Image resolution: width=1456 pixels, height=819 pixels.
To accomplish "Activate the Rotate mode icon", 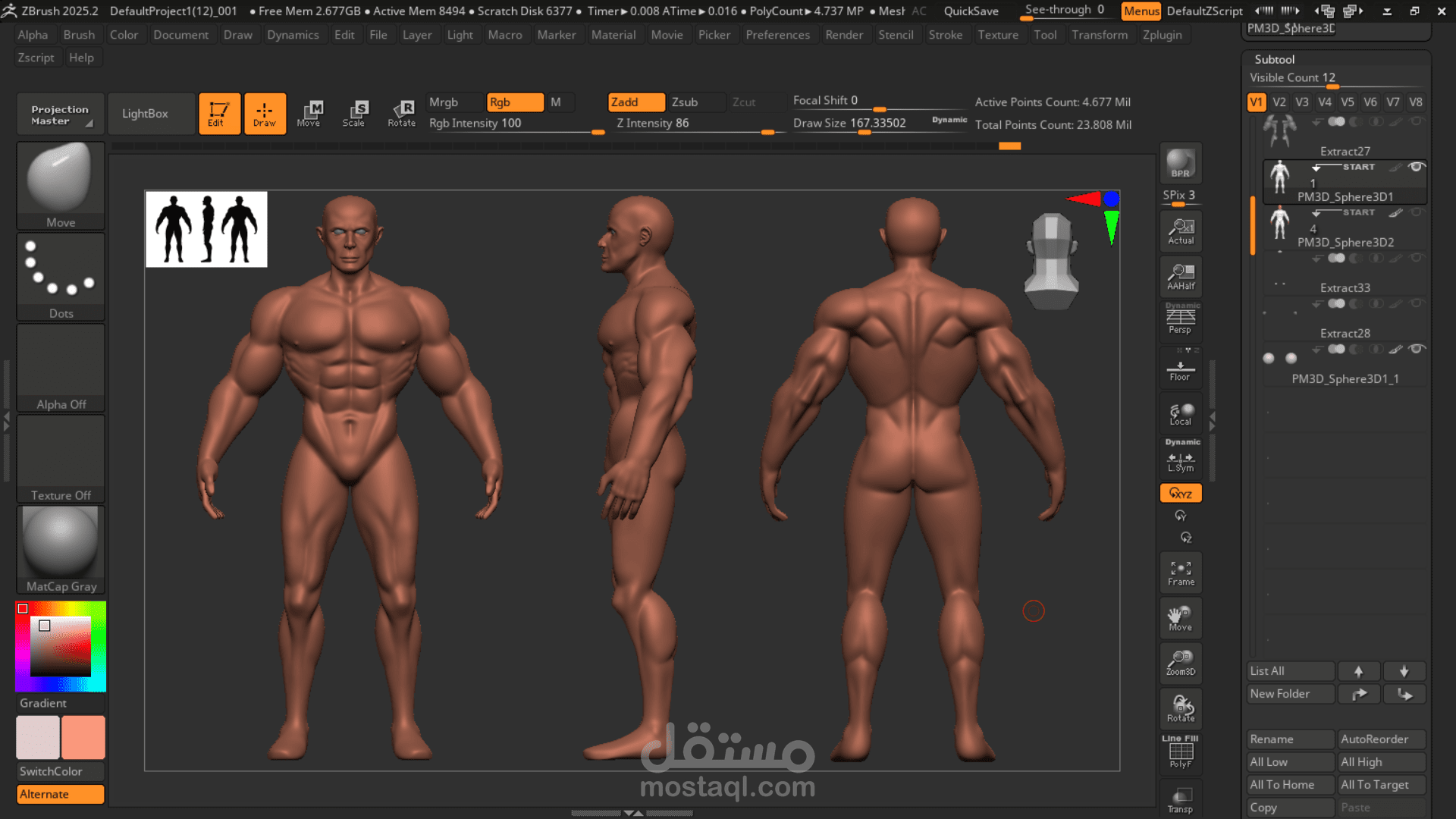I will (402, 113).
